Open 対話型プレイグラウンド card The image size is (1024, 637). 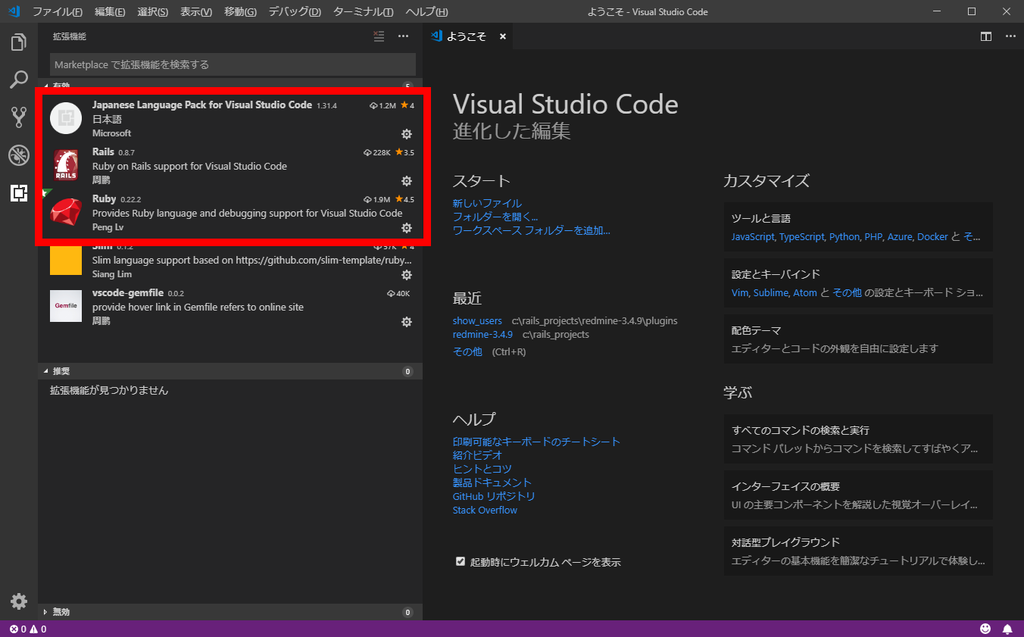[x=858, y=551]
